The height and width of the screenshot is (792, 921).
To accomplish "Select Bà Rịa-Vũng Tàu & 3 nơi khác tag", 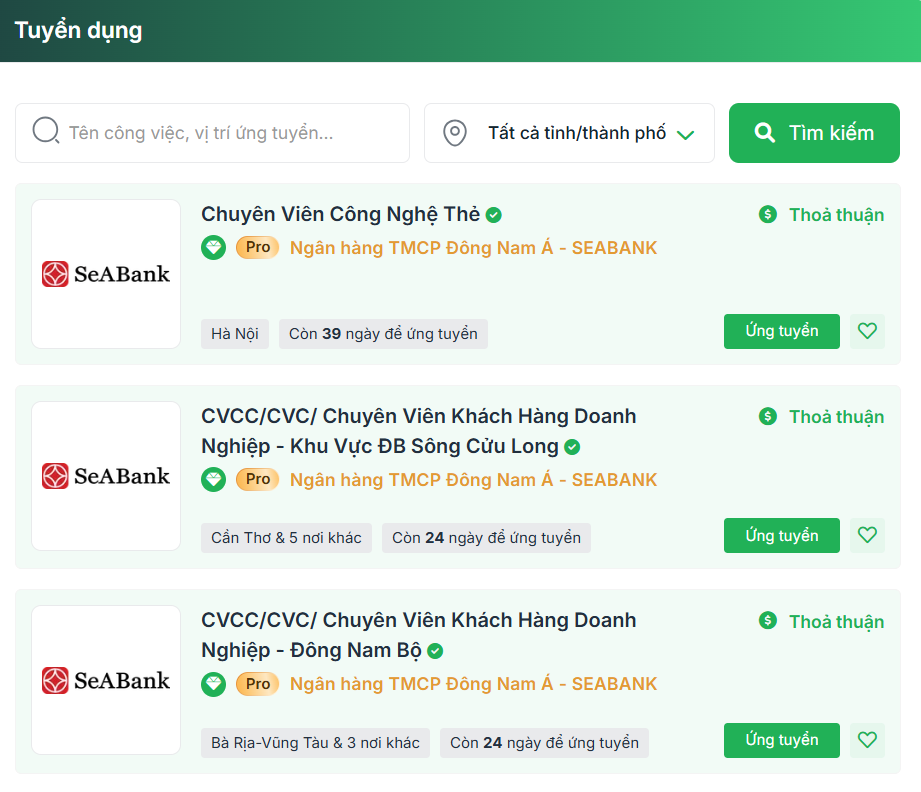I will pos(315,743).
